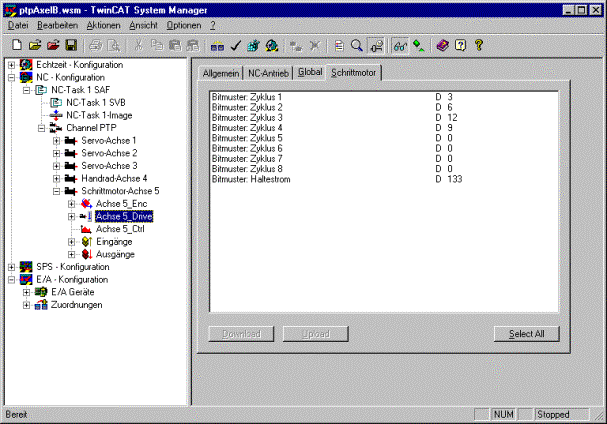
Task: Click the greyed X toolbar icon
Action: point(315,46)
